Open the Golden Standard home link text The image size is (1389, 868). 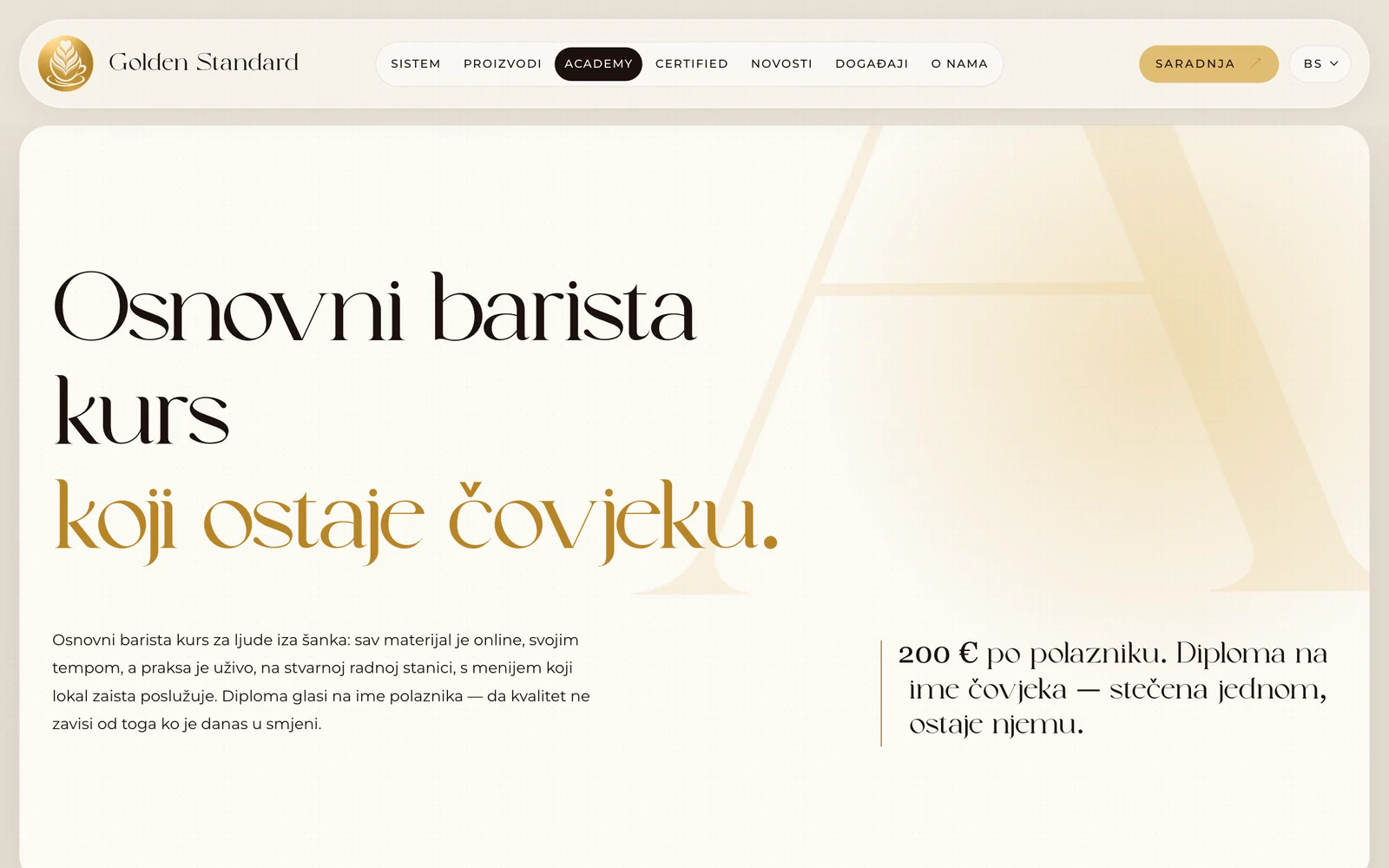[204, 62]
